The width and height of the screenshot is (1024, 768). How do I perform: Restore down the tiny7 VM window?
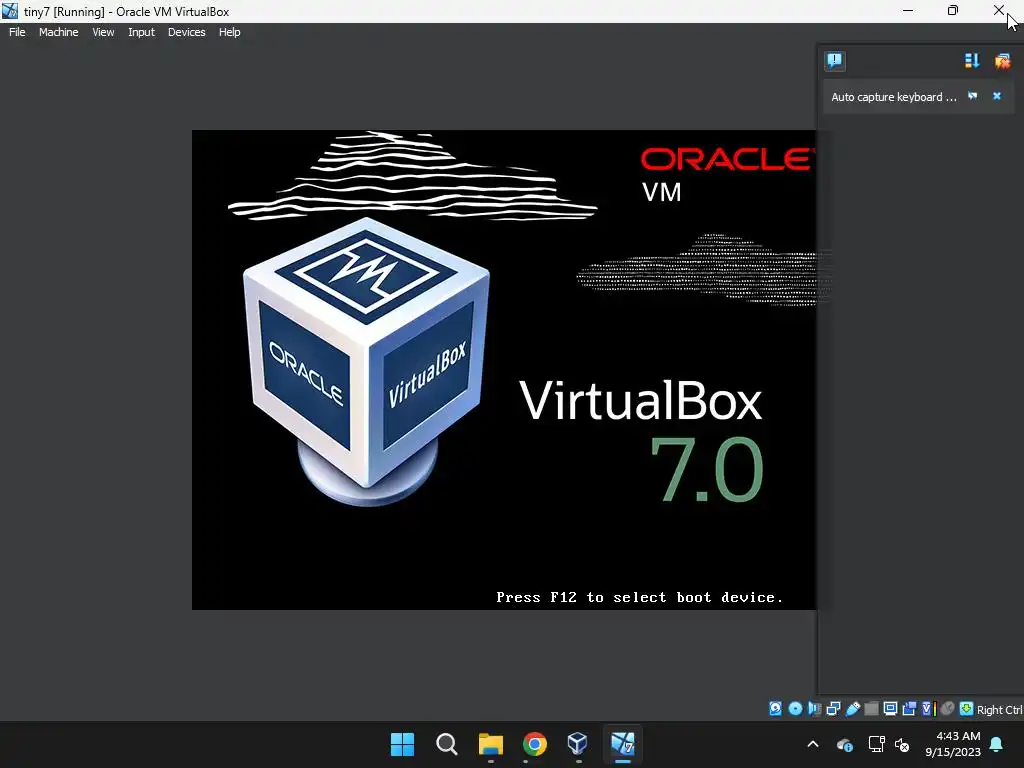953,10
